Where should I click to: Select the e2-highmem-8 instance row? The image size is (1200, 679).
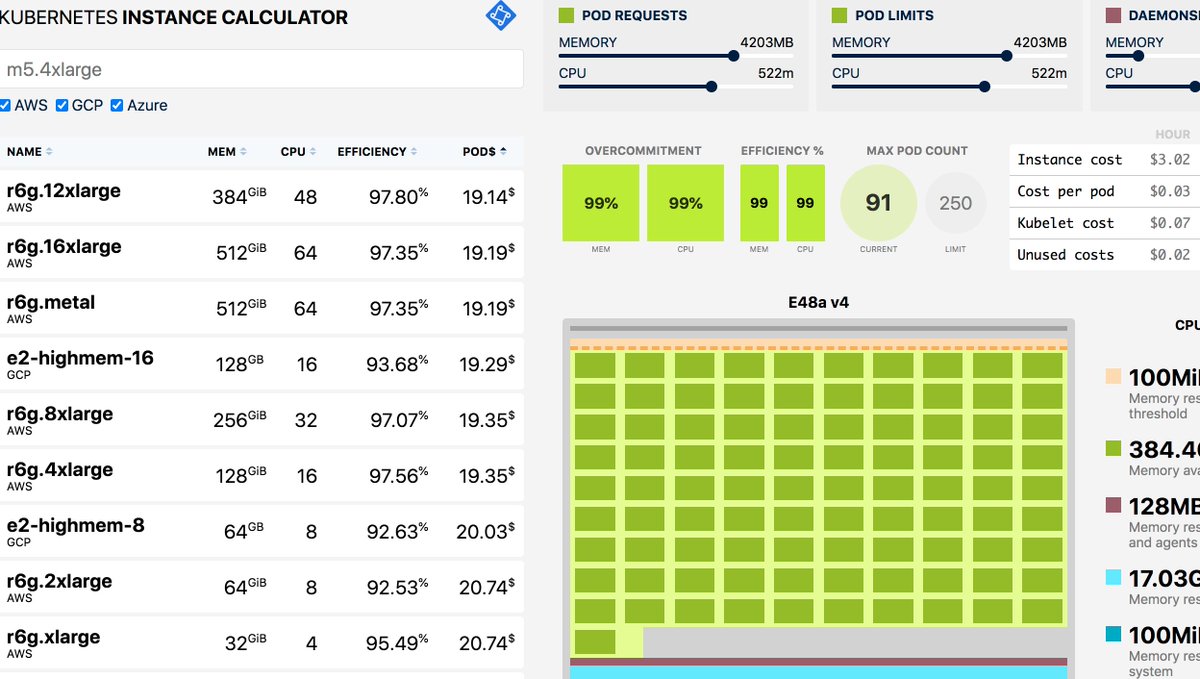coord(261,532)
